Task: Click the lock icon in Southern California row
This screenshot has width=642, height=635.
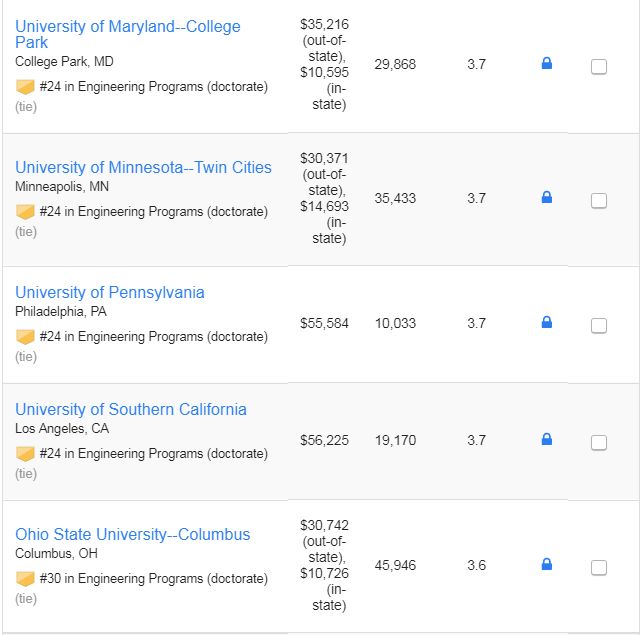Action: pyautogui.click(x=547, y=439)
